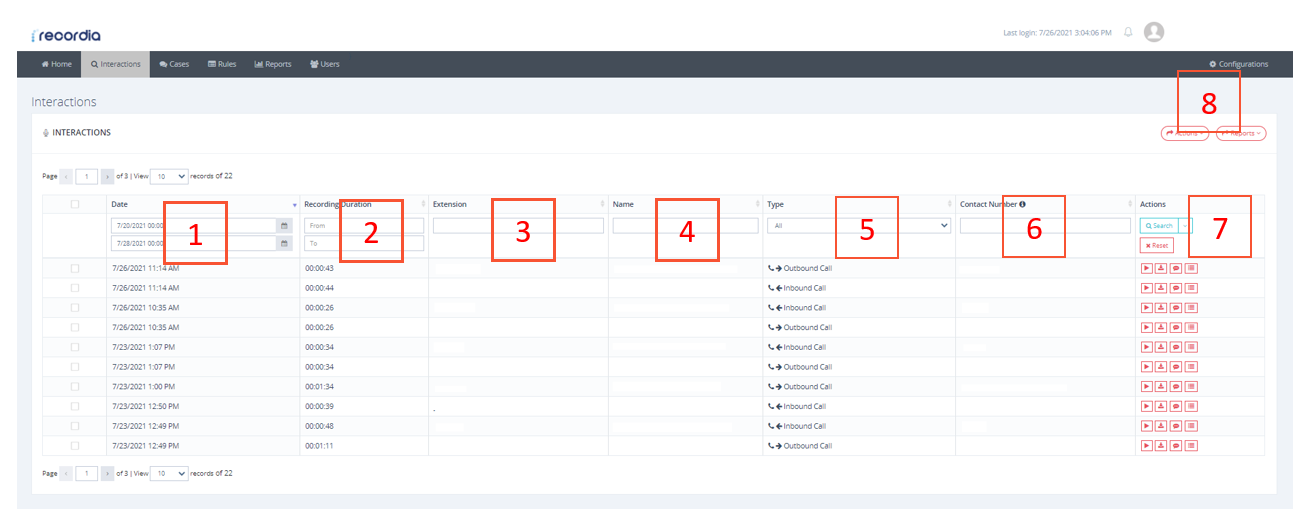The image size is (1312, 527).
Task: Open details list for the 00:01:11 call
Action: pyautogui.click(x=1191, y=445)
